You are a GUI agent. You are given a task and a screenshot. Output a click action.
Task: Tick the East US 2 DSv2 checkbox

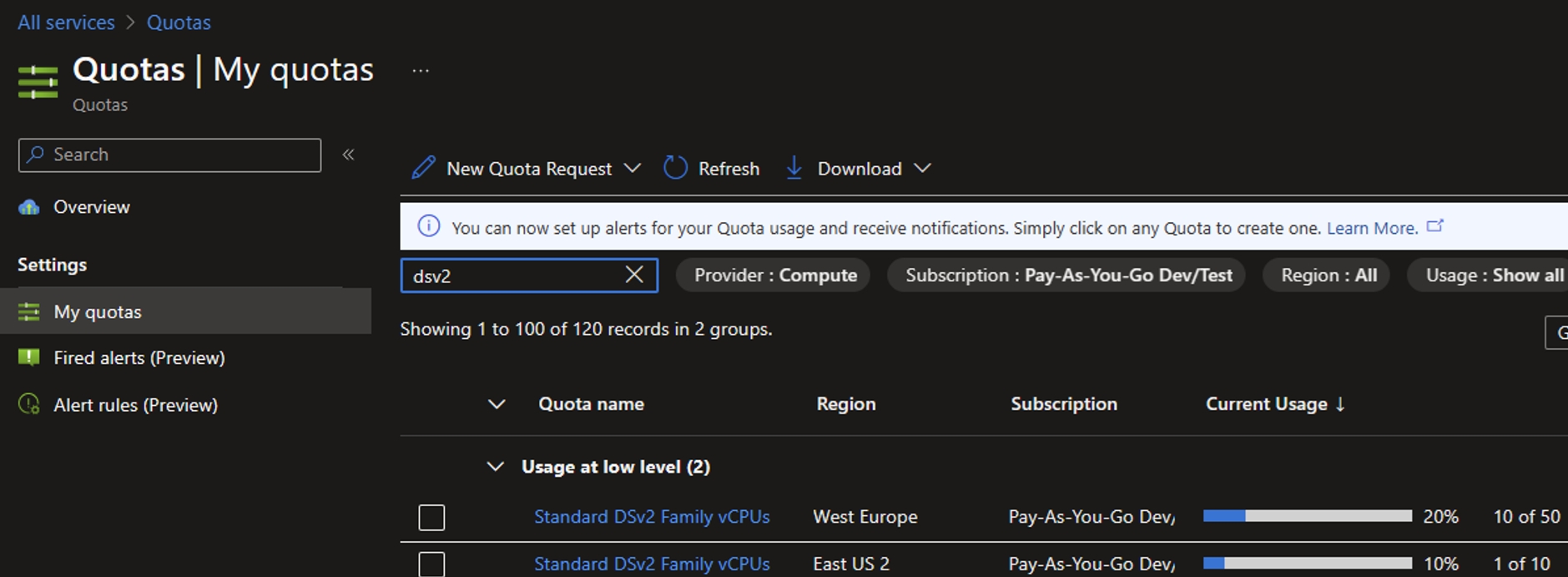coord(431,564)
